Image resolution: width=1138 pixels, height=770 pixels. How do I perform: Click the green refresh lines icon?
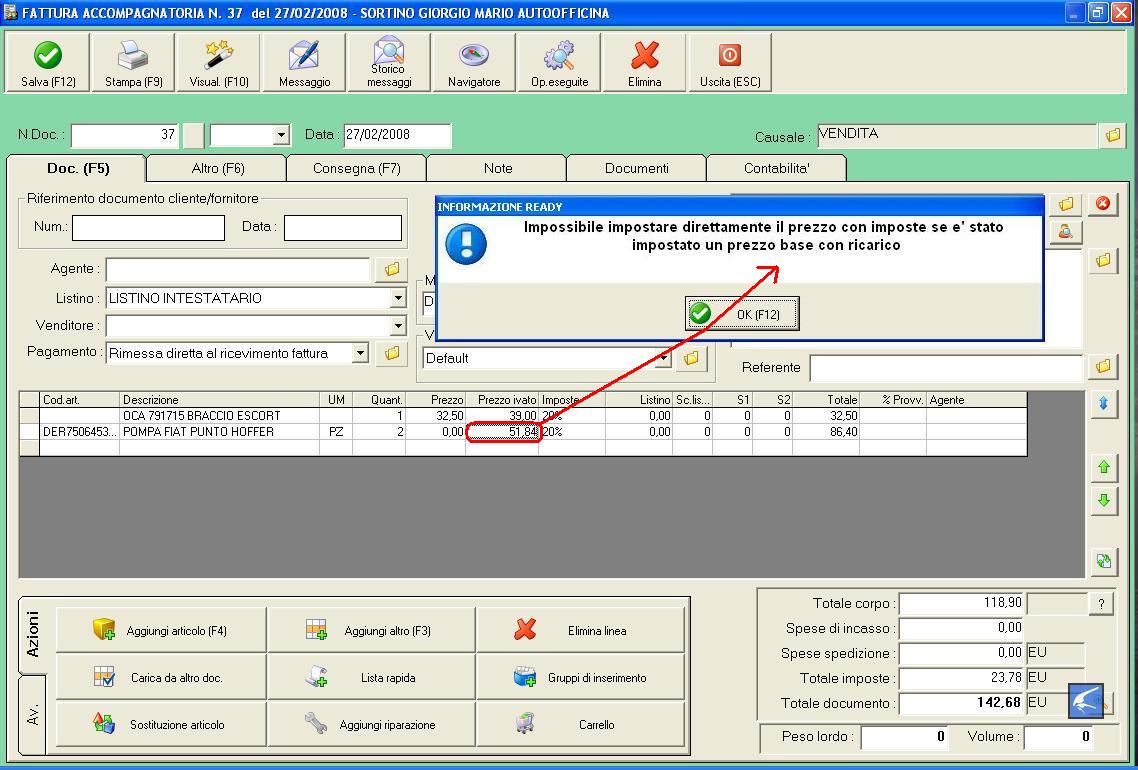pos(1104,560)
